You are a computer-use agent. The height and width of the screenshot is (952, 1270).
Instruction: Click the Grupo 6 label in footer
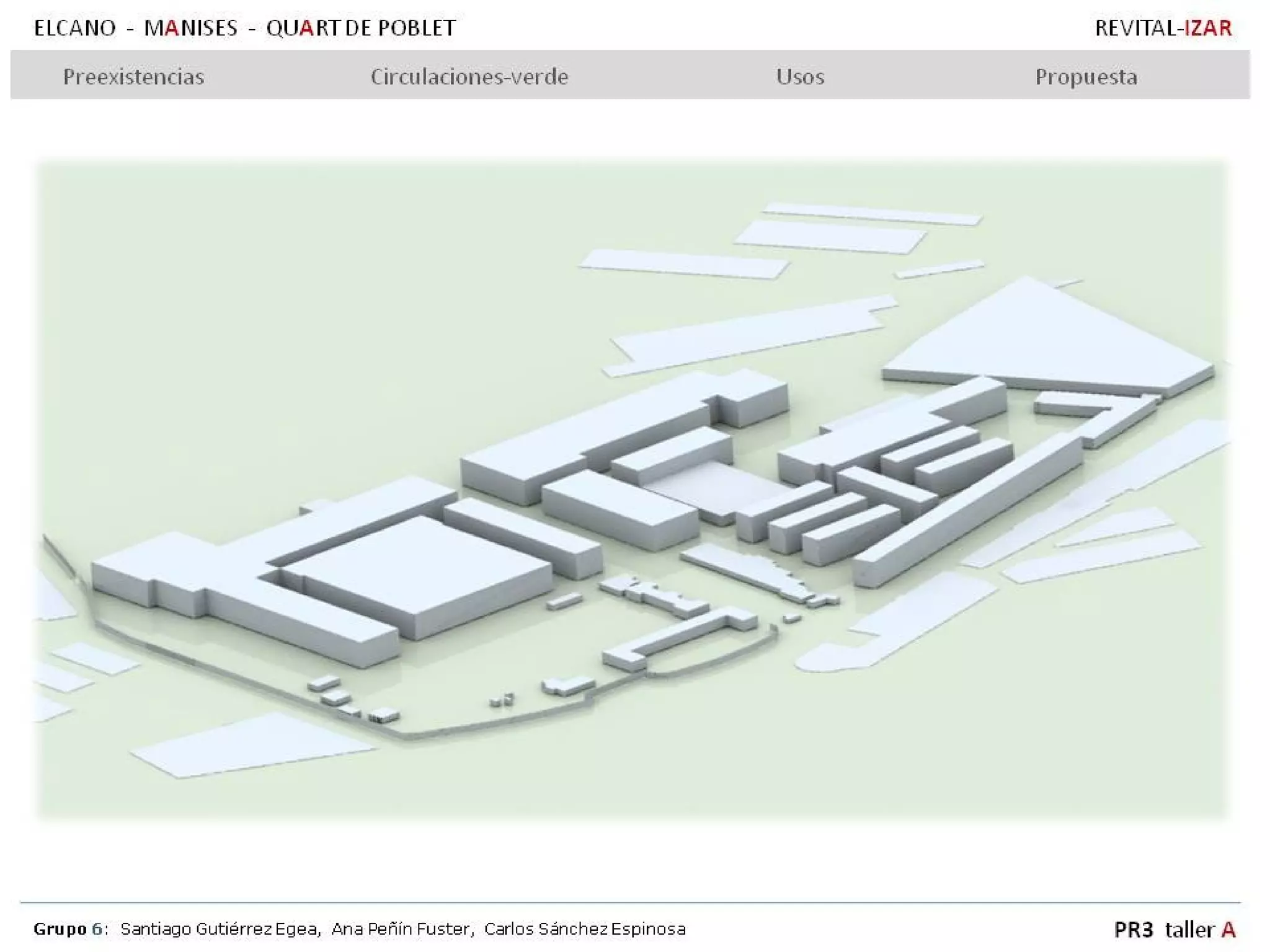tap(69, 929)
